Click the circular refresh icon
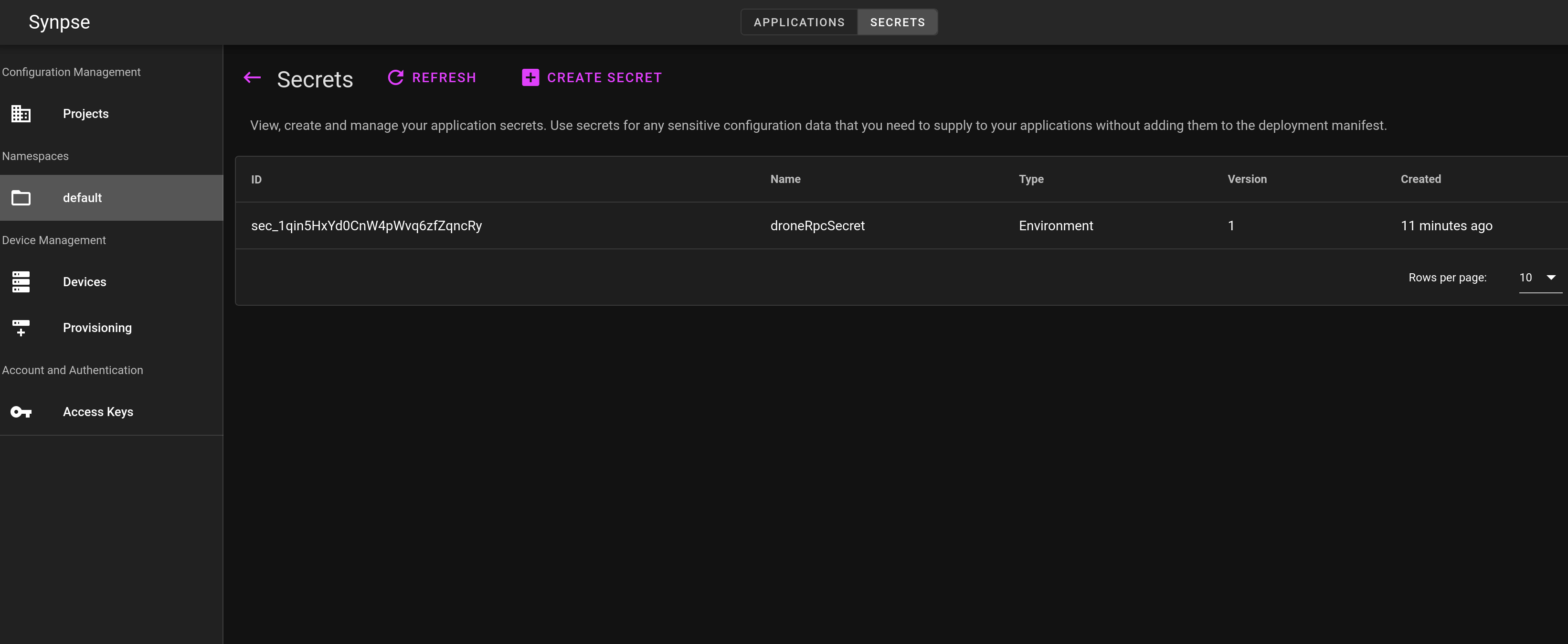Screen dimensions: 1568x644 pos(396,78)
